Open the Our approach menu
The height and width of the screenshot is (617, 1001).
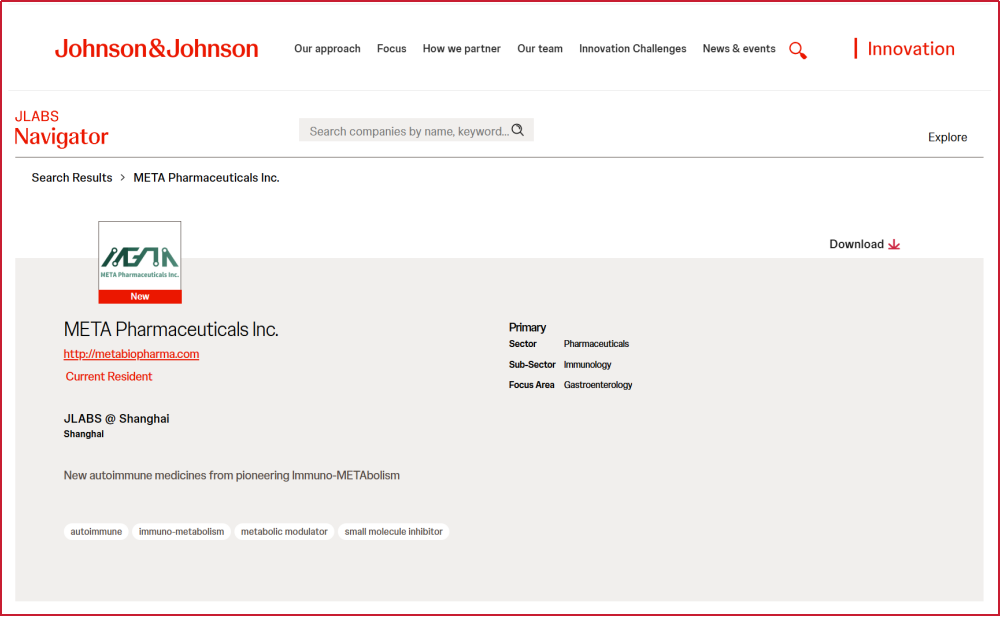pyautogui.click(x=327, y=49)
